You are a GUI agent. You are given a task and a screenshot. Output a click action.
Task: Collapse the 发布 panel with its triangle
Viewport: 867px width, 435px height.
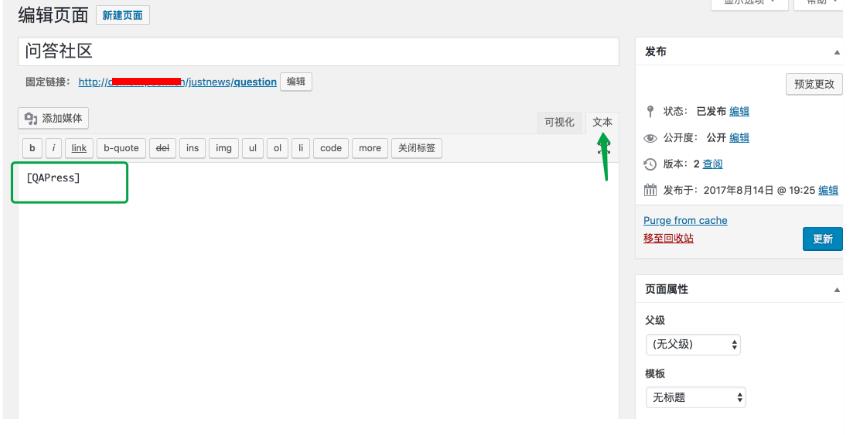tap(837, 53)
